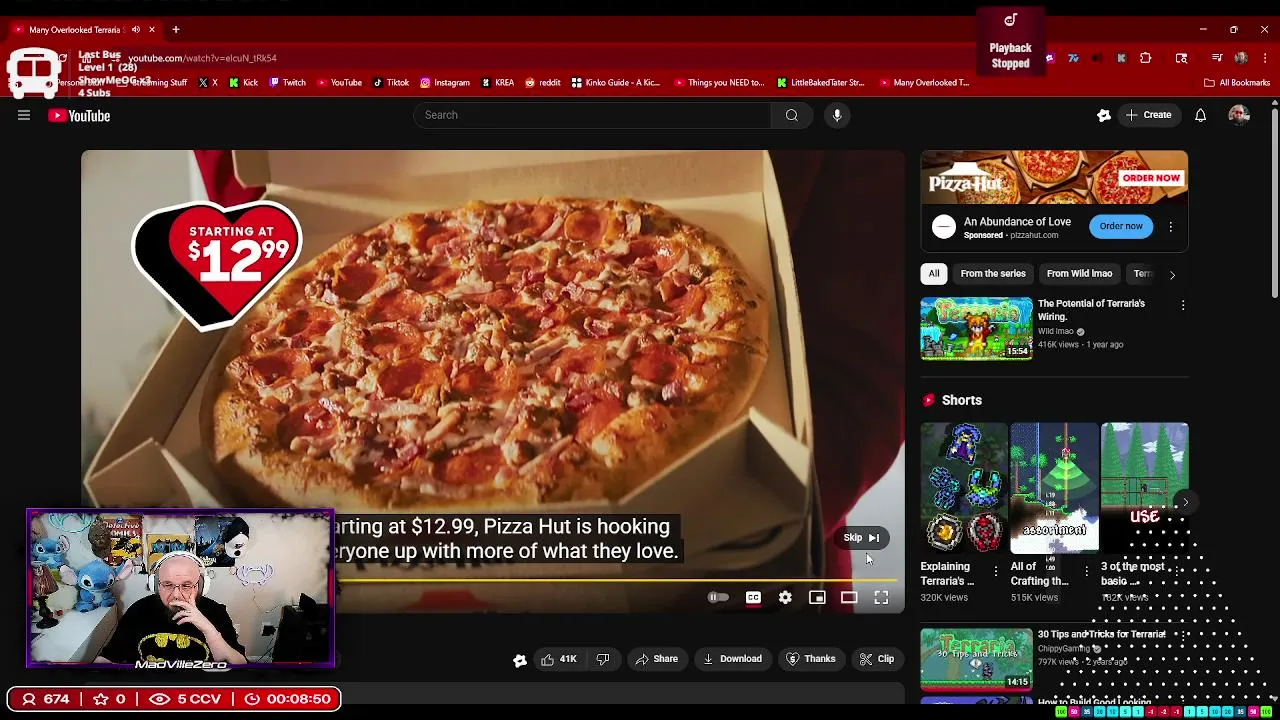Switch to miniplayer mode

(817, 598)
